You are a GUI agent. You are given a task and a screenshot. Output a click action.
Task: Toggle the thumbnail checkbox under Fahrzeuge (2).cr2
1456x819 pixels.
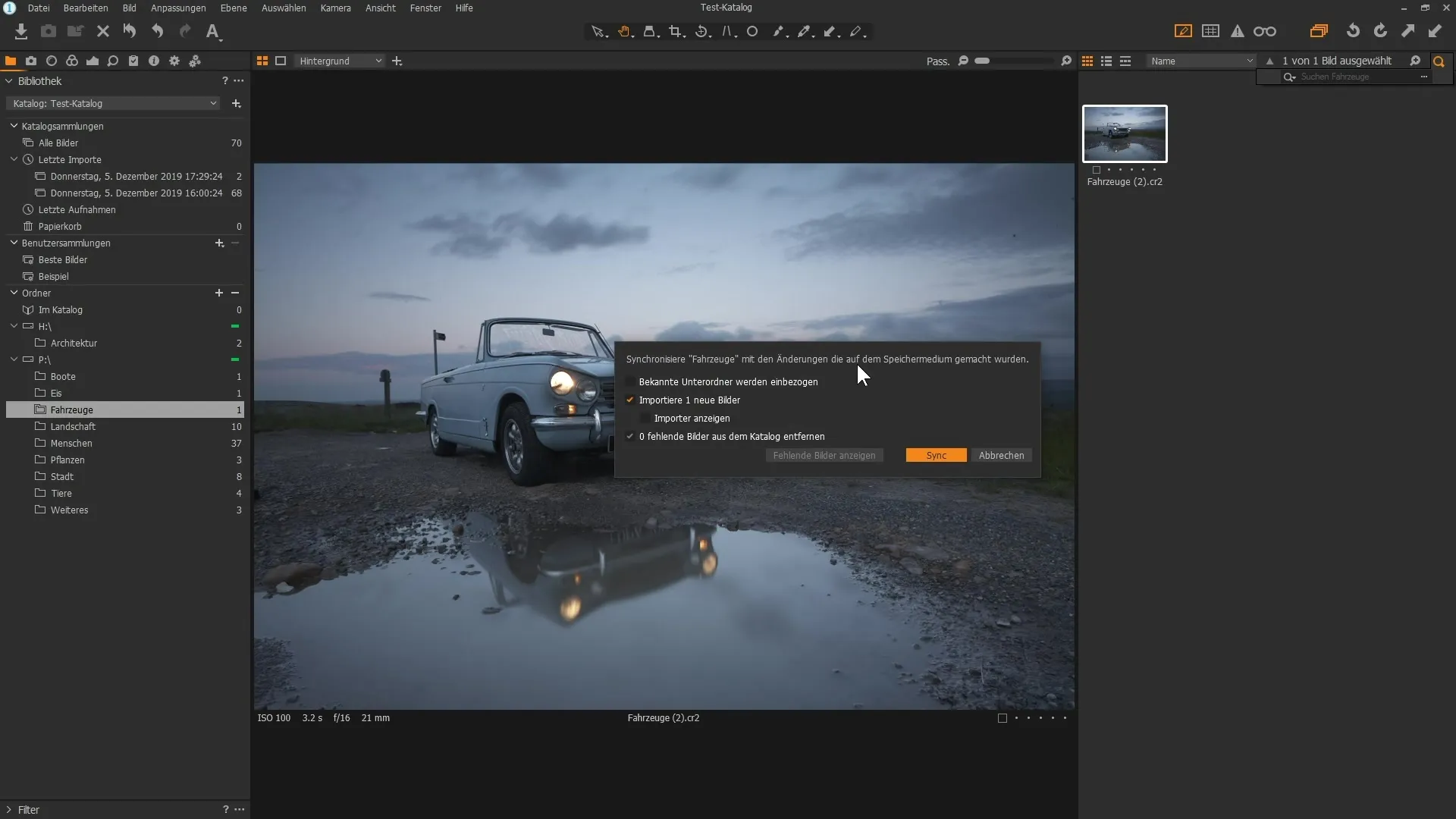(1097, 170)
